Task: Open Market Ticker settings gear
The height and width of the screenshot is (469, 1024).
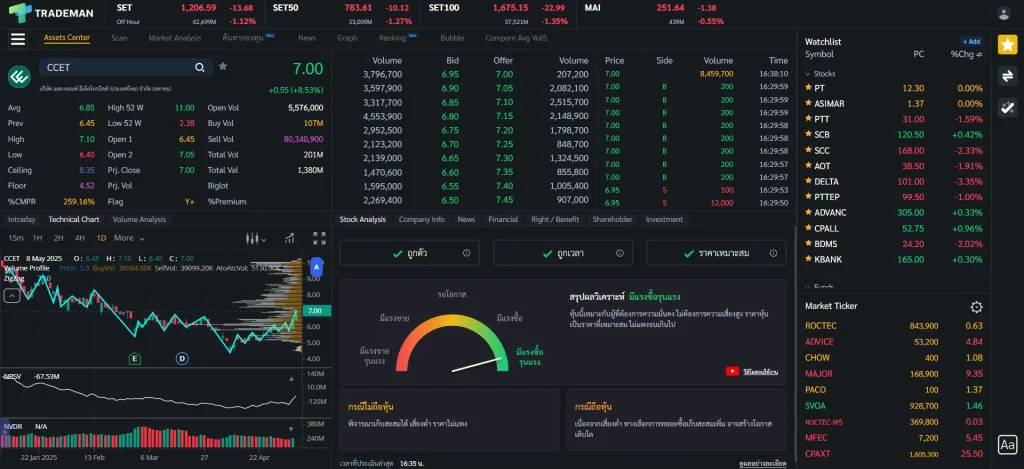Action: tap(976, 307)
